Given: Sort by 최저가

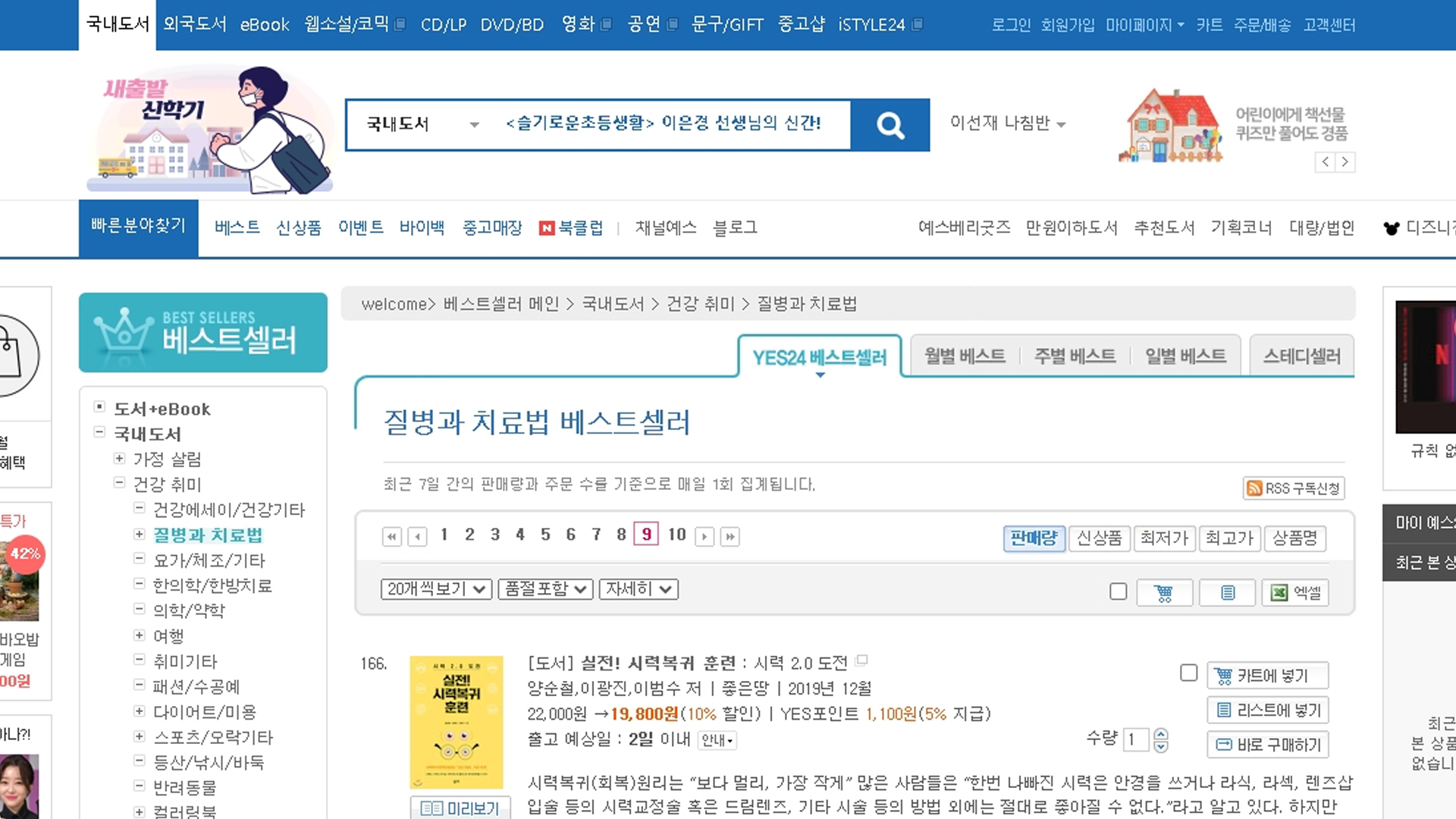Looking at the screenshot, I should pyautogui.click(x=1164, y=538).
